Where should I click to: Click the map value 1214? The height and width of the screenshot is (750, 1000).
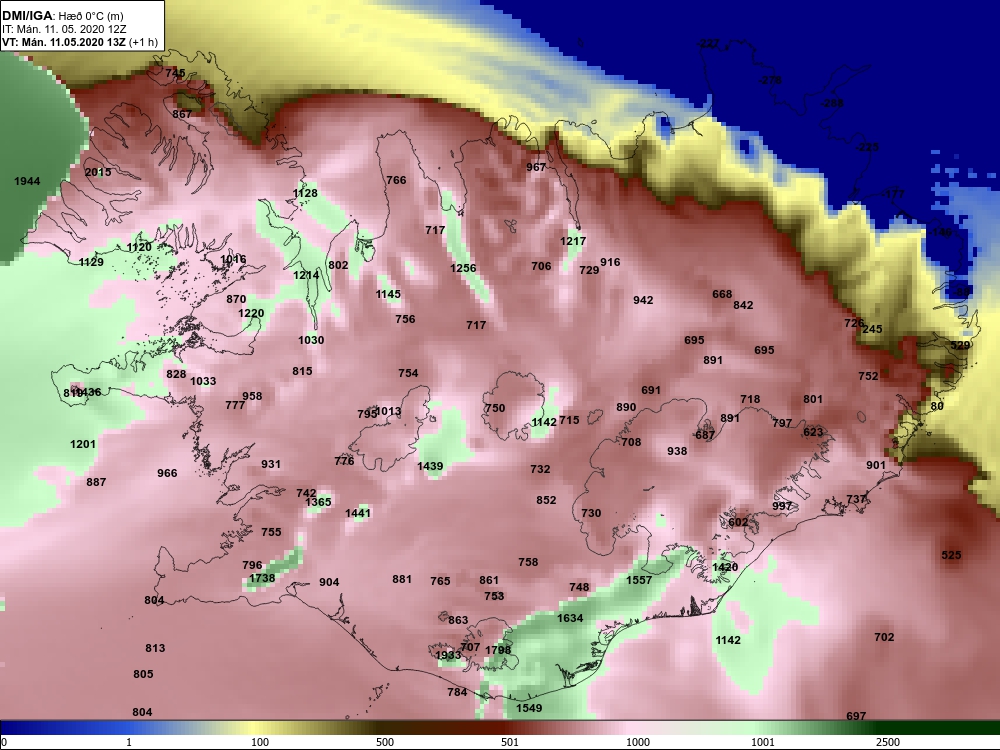(306, 276)
